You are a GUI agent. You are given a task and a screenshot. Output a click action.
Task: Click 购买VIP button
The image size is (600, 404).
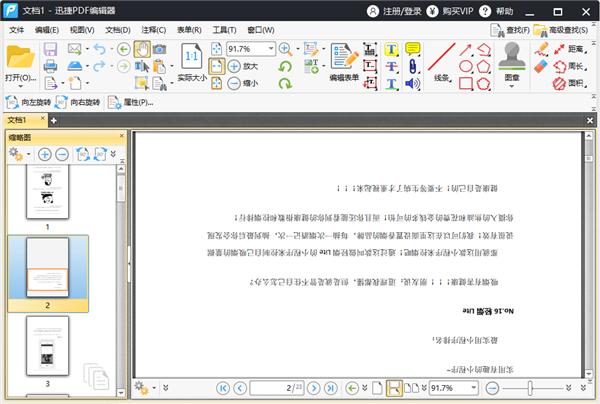[450, 11]
